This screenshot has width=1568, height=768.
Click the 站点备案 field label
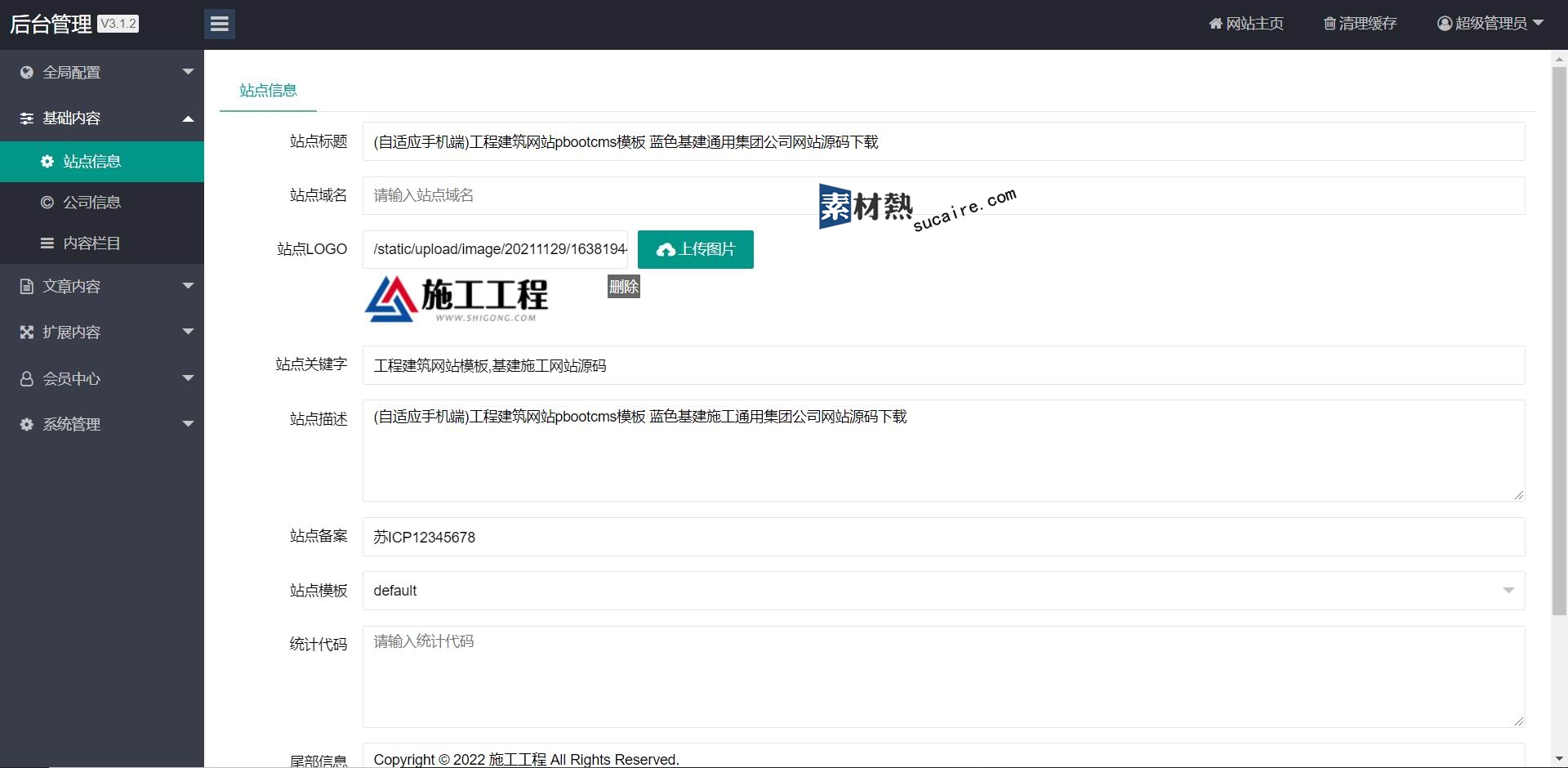click(x=318, y=536)
